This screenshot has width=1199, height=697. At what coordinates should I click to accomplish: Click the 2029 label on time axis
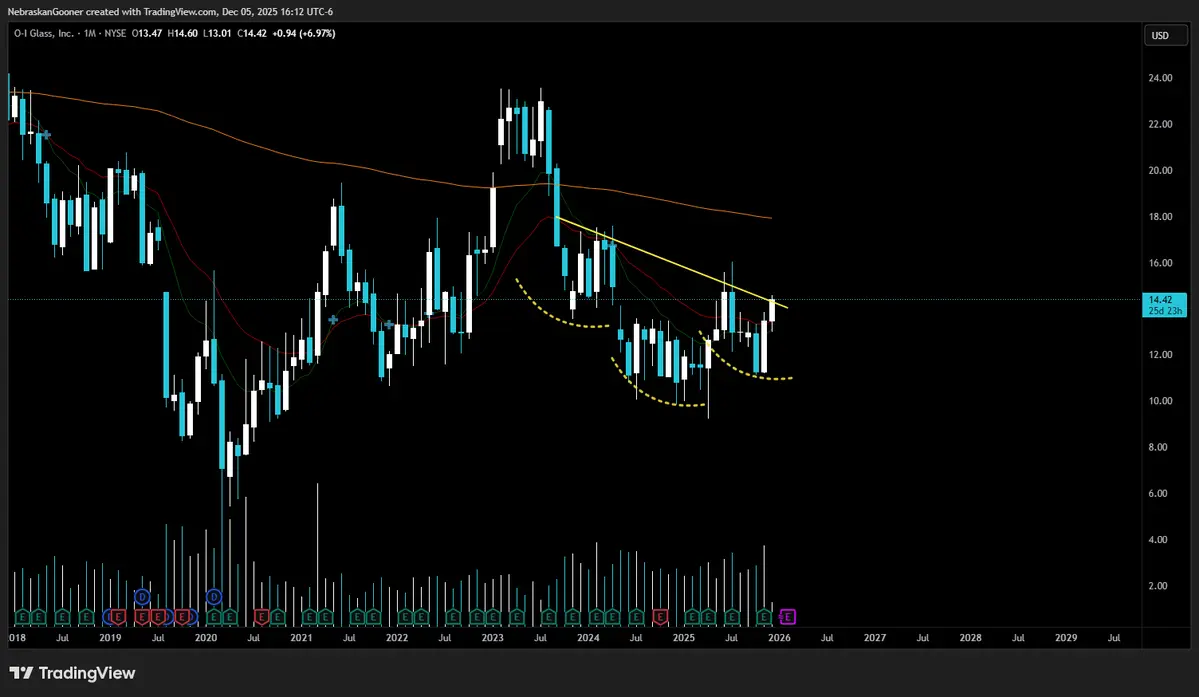click(x=1066, y=637)
